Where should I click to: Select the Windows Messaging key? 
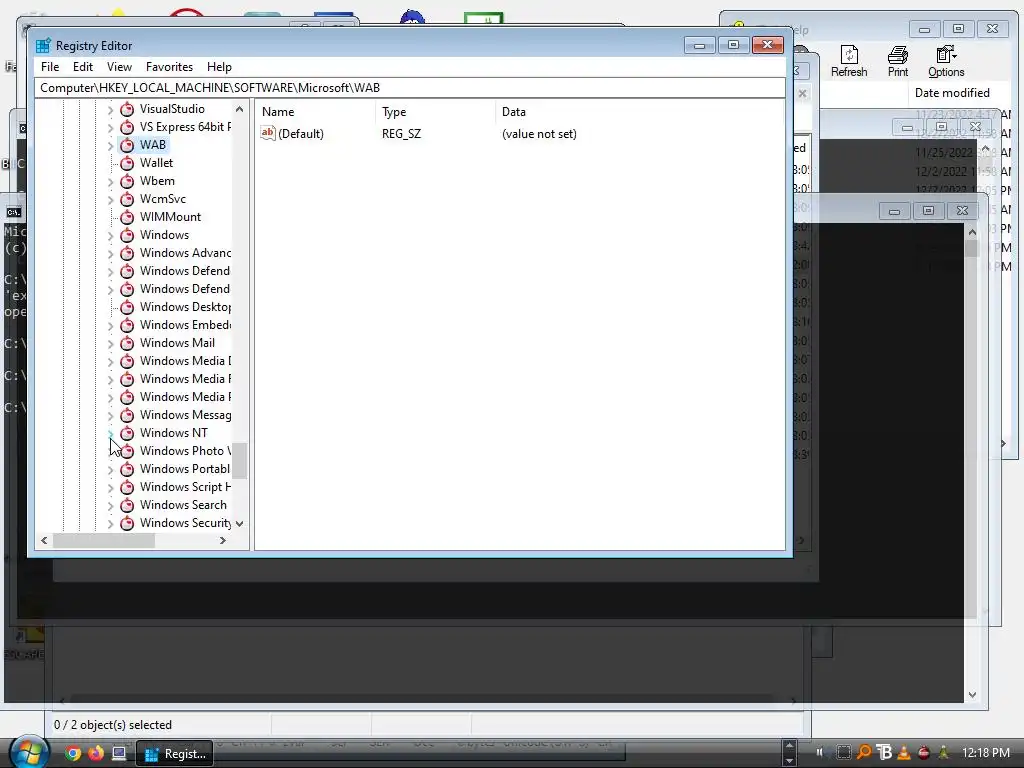point(185,415)
